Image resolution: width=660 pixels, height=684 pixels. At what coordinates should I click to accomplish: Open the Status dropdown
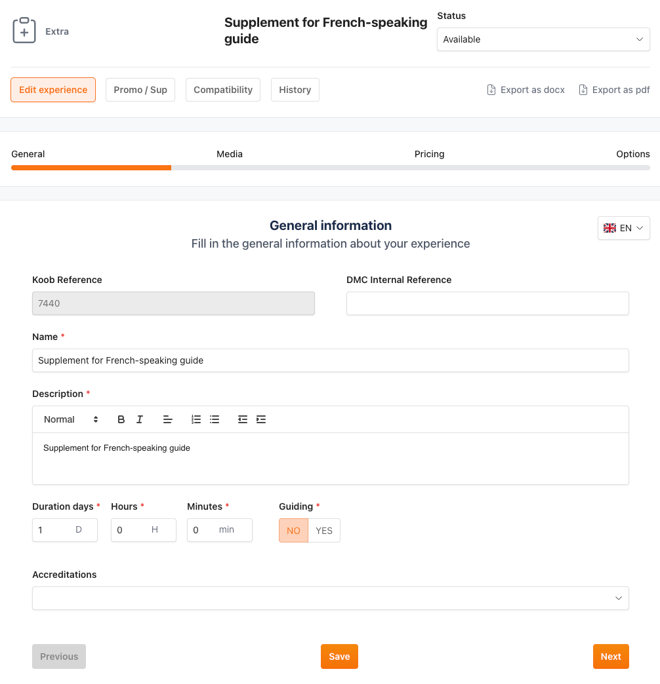[543, 39]
